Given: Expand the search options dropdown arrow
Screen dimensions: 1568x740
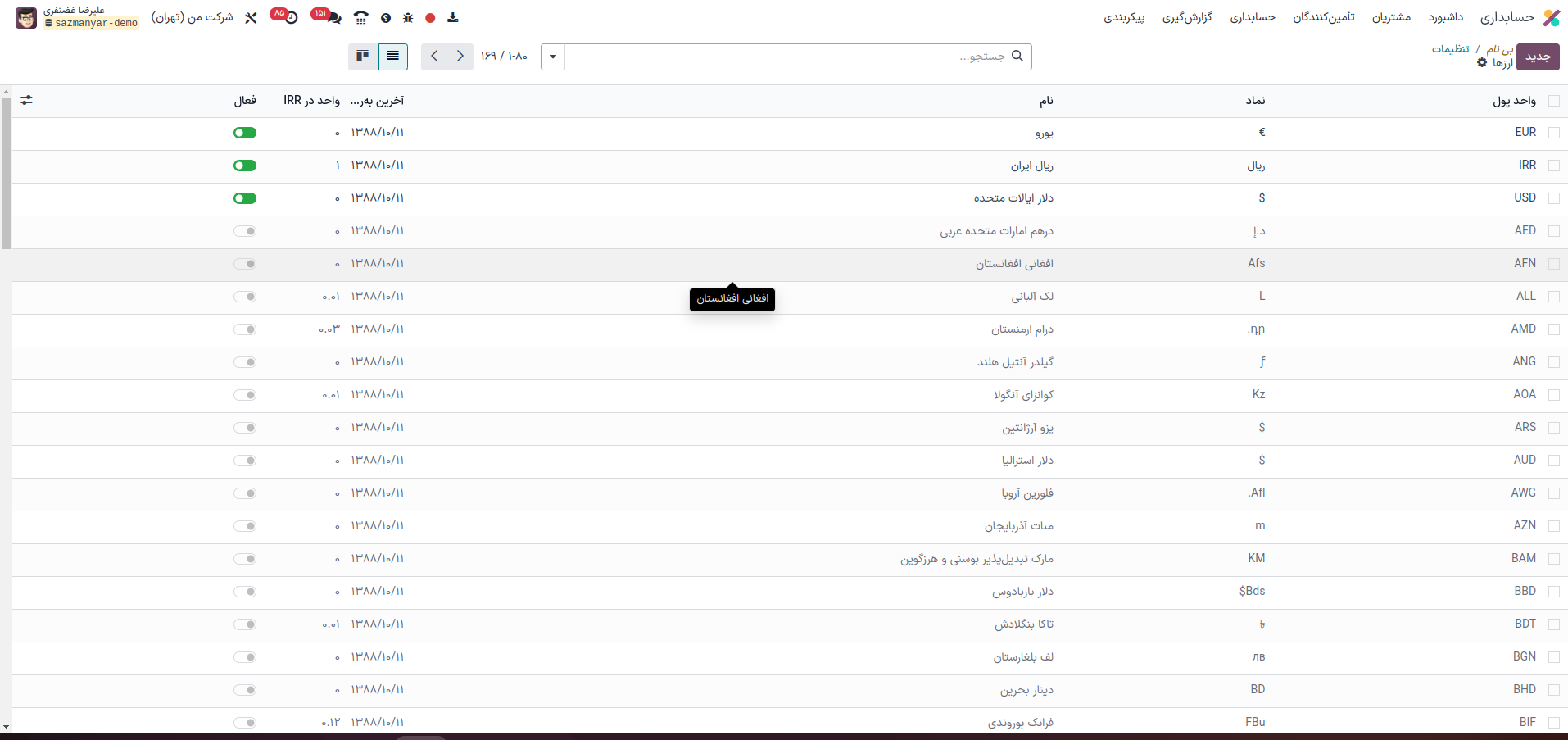Looking at the screenshot, I should point(553,57).
